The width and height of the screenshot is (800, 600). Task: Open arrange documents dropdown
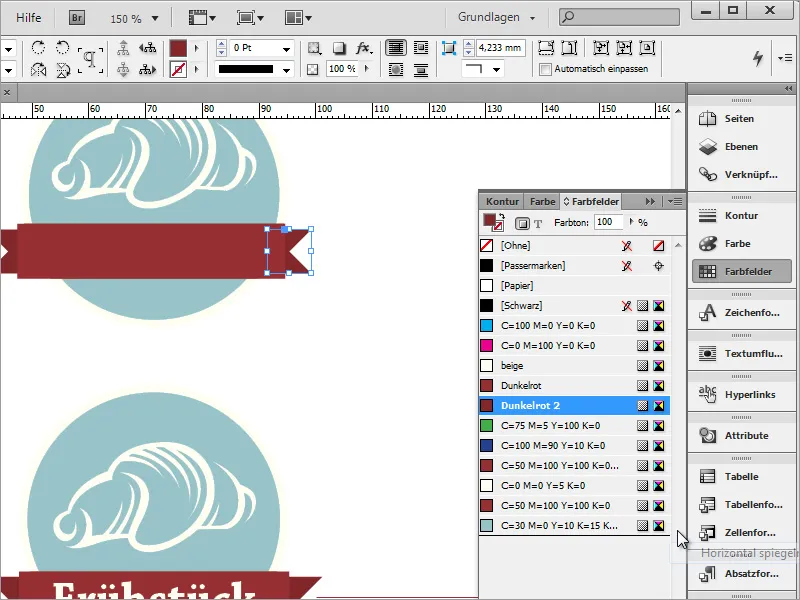pyautogui.click(x=298, y=18)
